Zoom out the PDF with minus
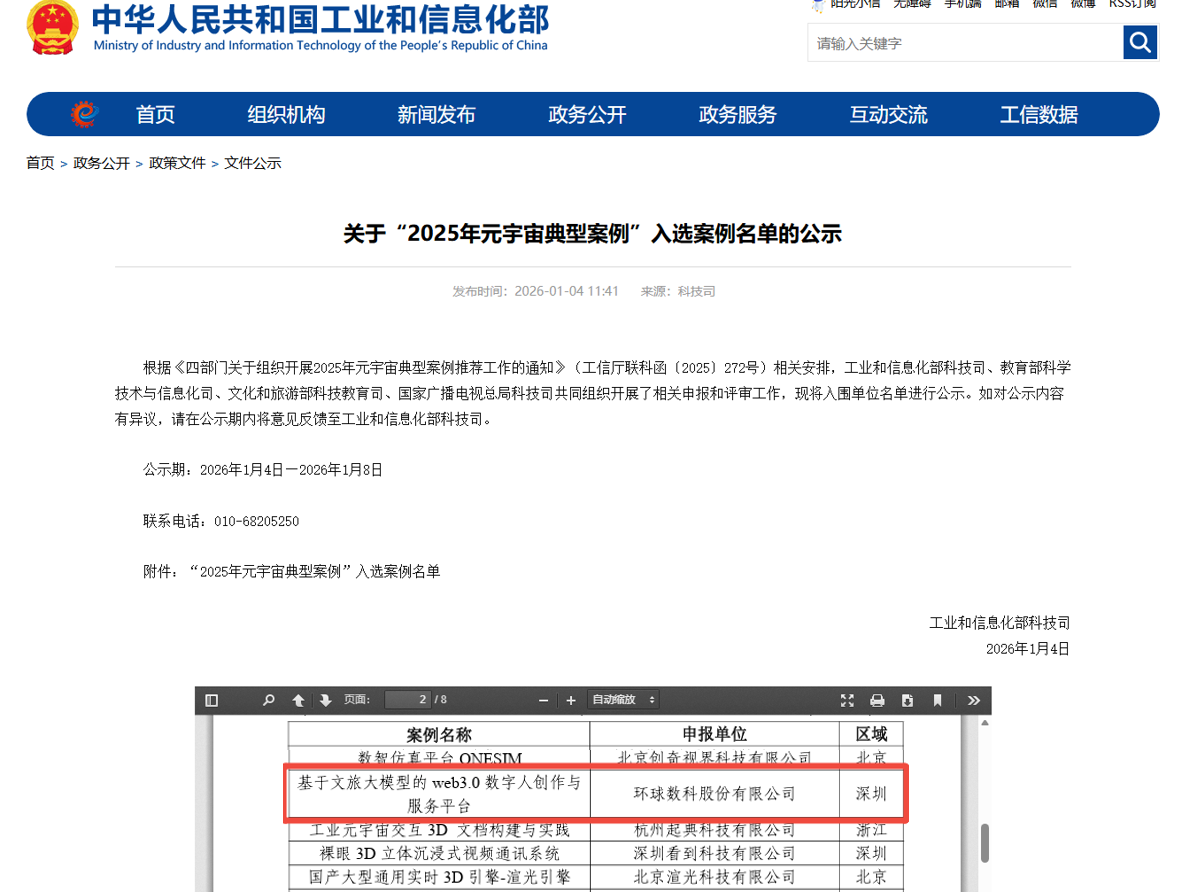The image size is (1180, 892). tap(543, 700)
